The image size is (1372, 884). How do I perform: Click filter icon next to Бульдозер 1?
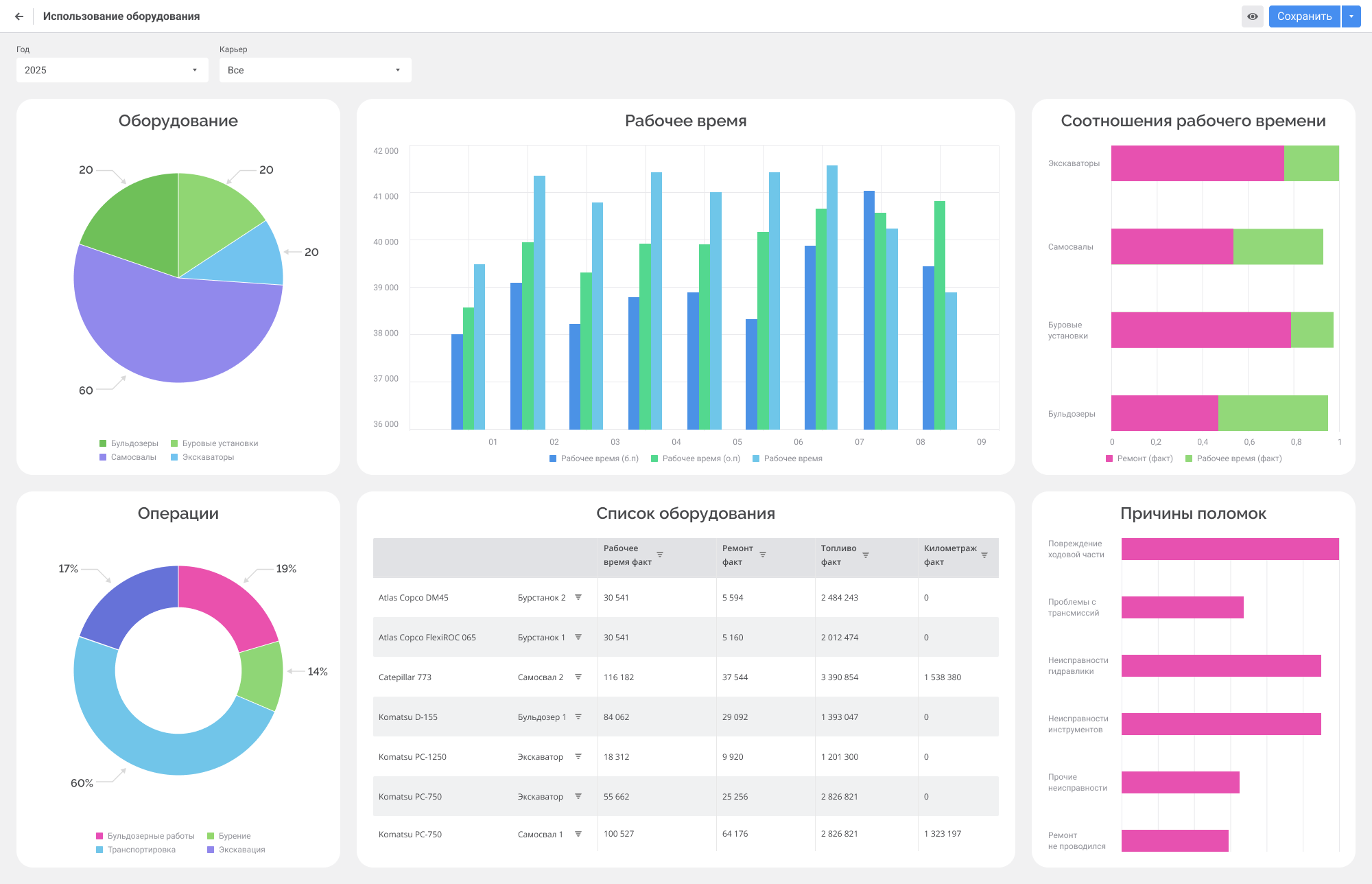tap(578, 717)
